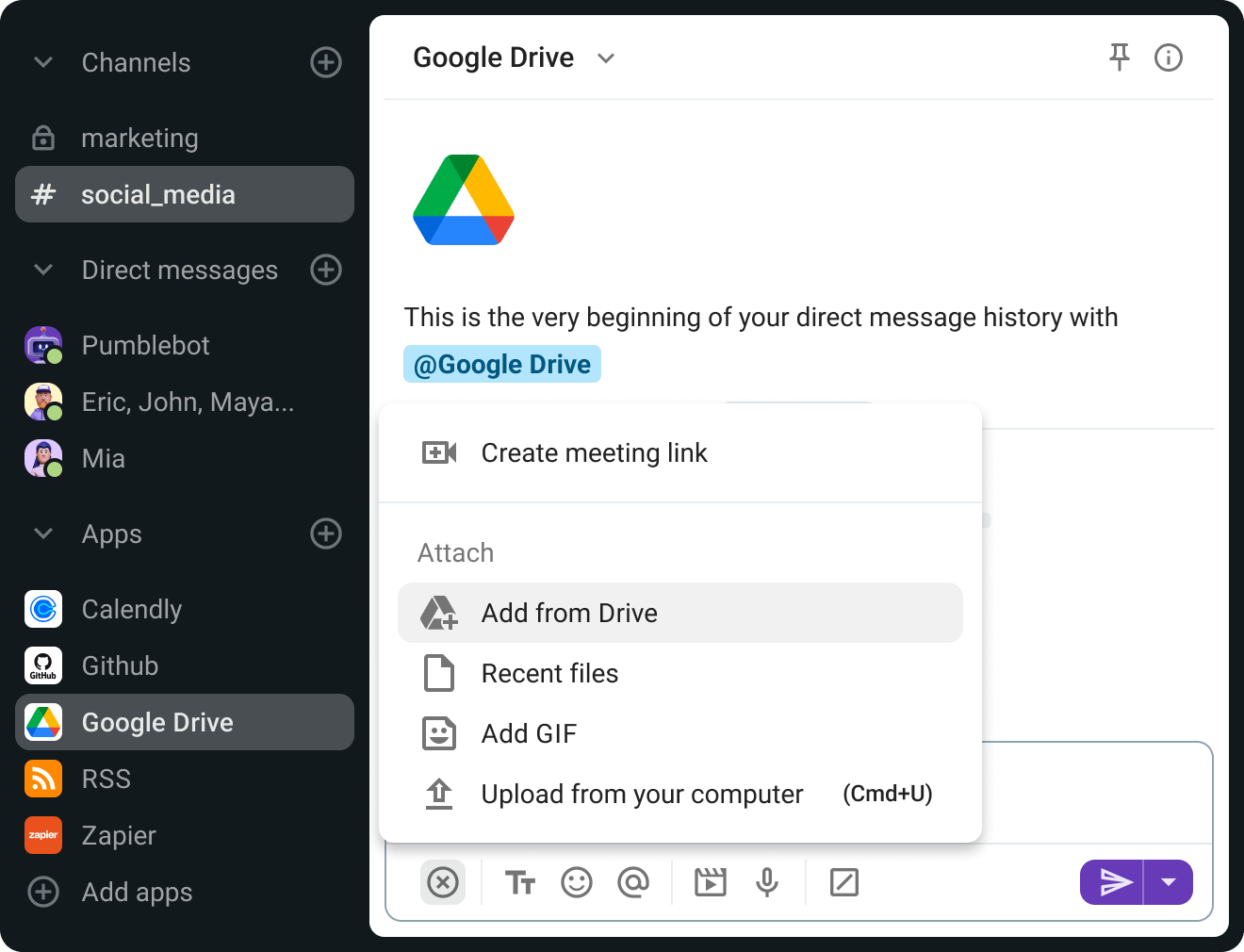
Task: Open conversation info icon
Action: pyautogui.click(x=1169, y=57)
